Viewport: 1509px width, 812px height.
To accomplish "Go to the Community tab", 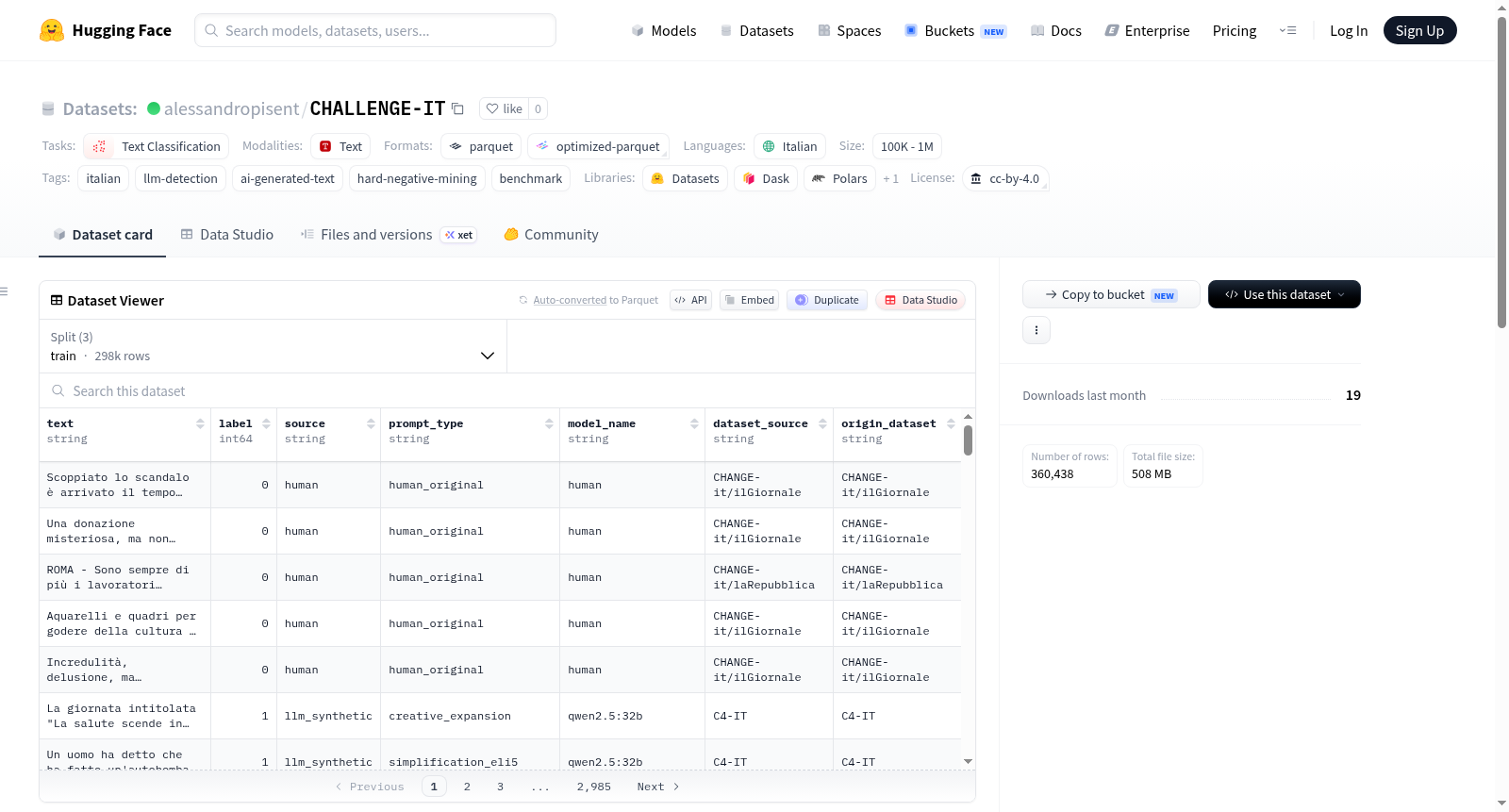I will click(x=552, y=235).
